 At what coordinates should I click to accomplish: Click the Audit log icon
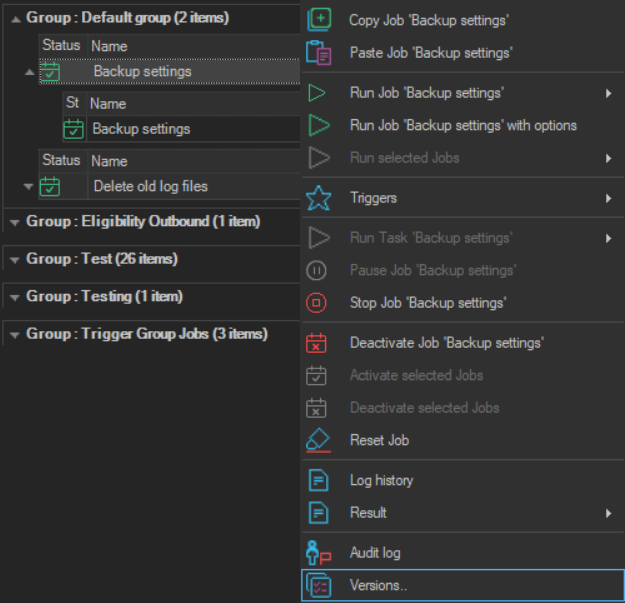[317, 552]
